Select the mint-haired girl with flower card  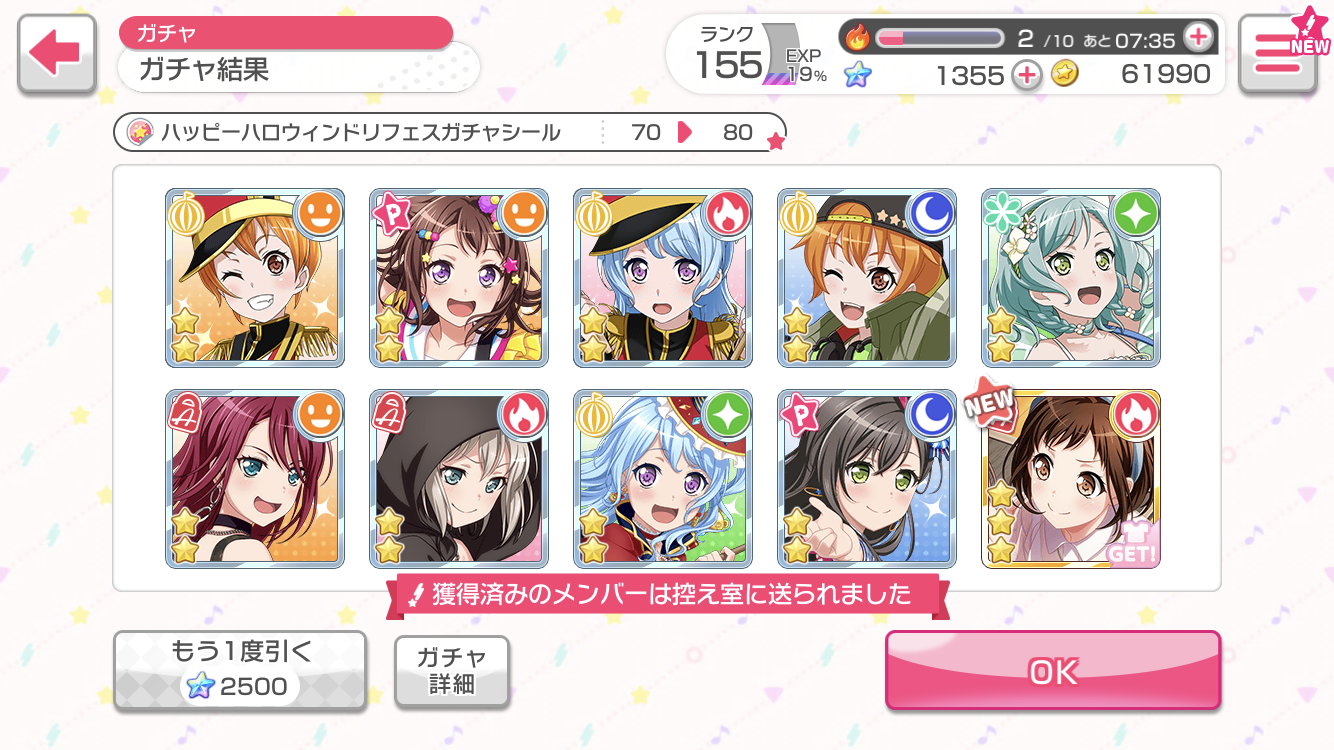1071,278
